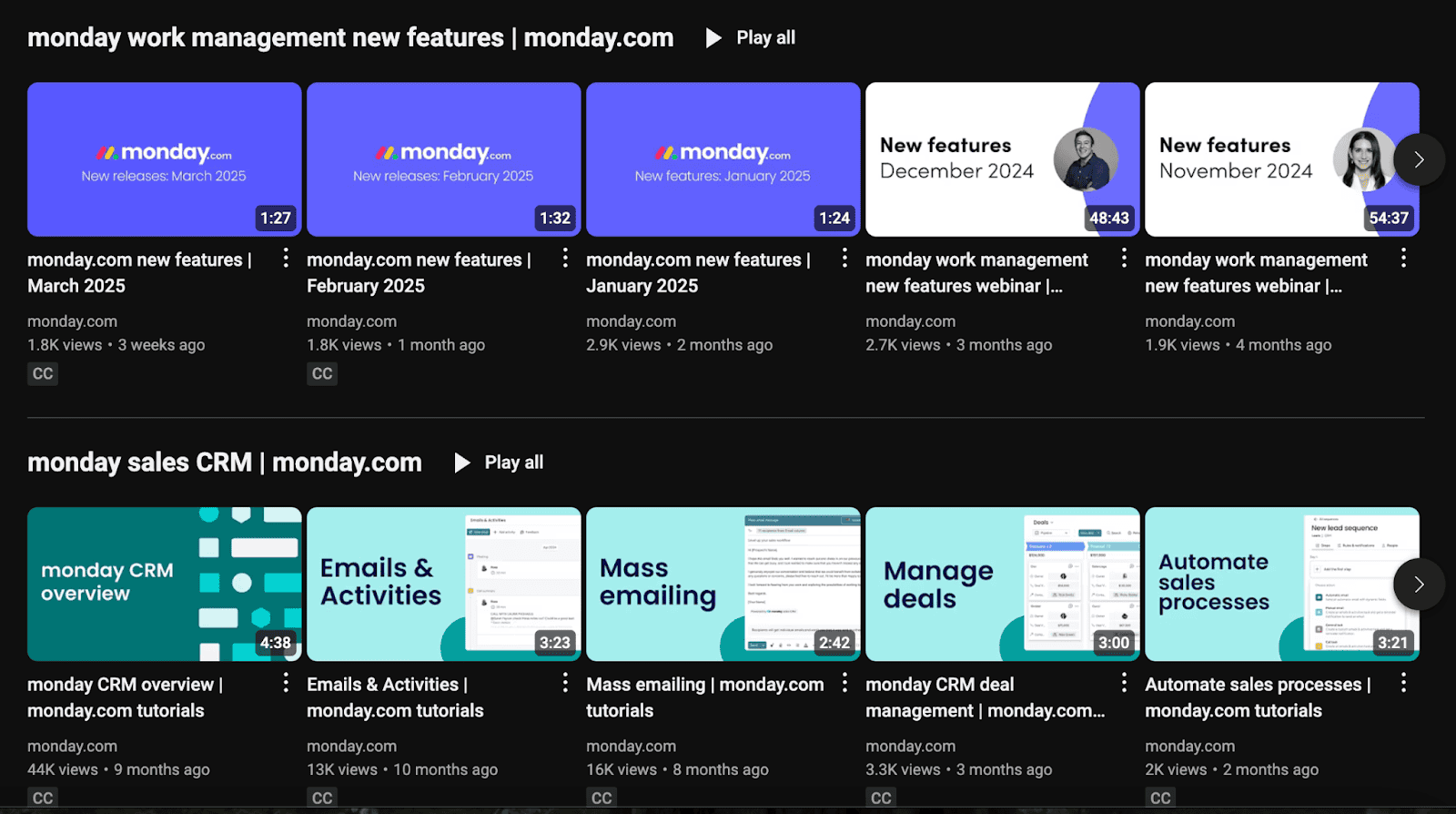
Task: Open Automate sales processes thumbnail
Action: pyautogui.click(x=1282, y=584)
